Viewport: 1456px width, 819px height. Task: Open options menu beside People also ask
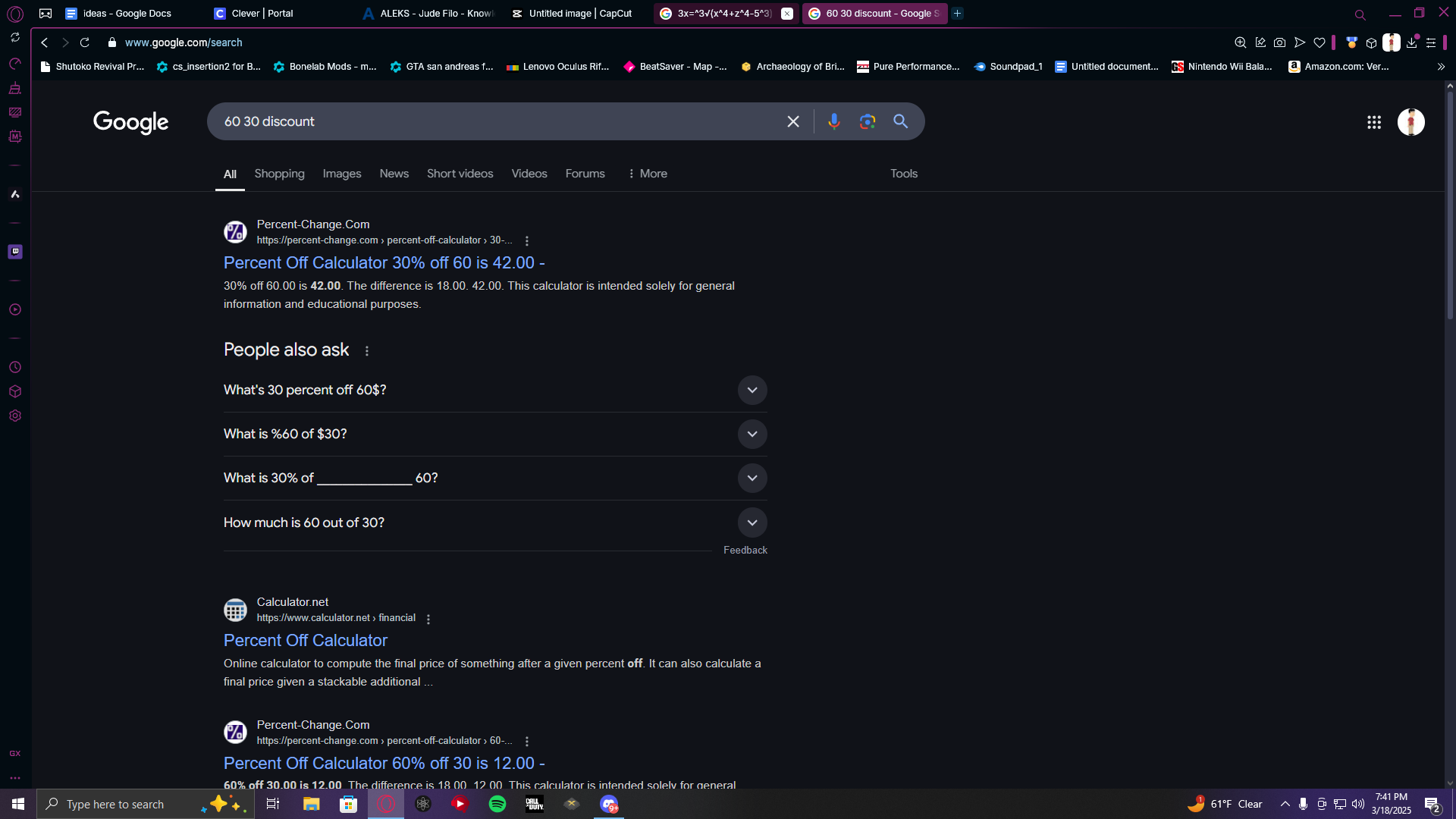click(x=367, y=351)
